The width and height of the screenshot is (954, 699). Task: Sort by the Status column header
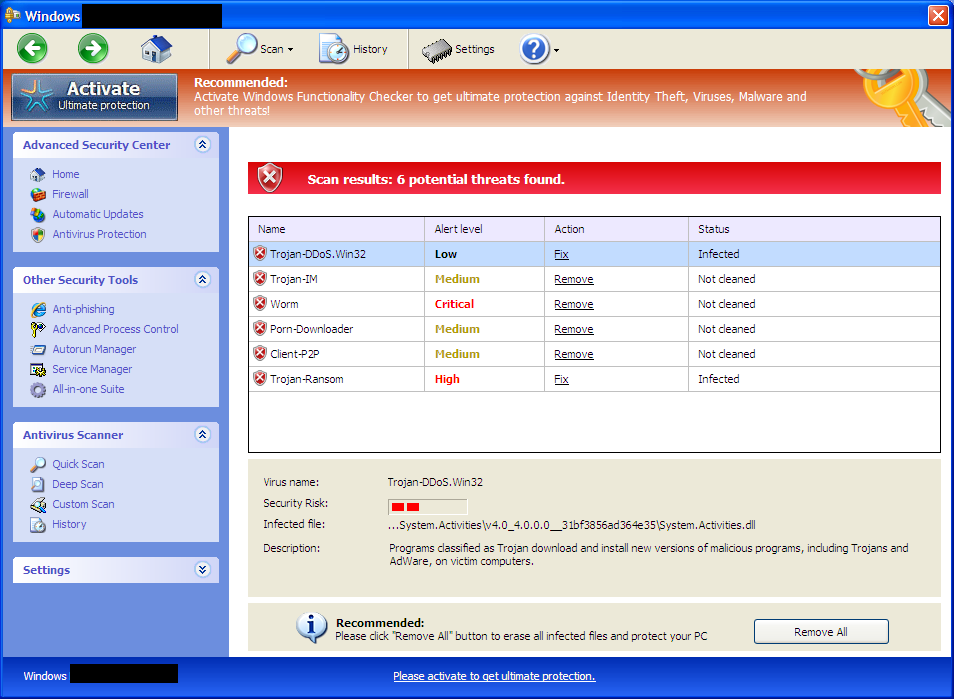coord(814,229)
